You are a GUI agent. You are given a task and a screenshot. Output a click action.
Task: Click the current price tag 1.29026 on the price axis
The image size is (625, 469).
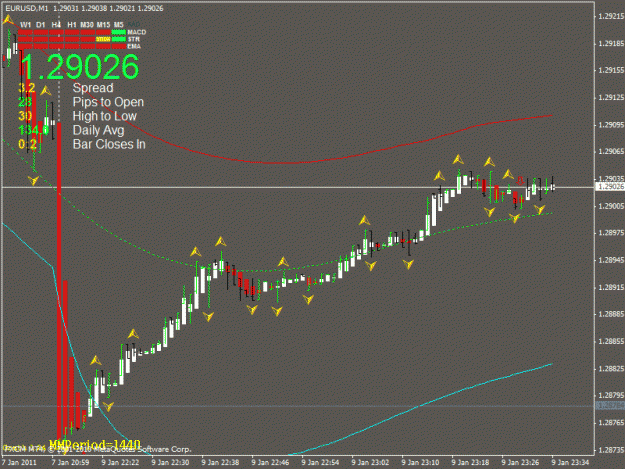(x=610, y=187)
